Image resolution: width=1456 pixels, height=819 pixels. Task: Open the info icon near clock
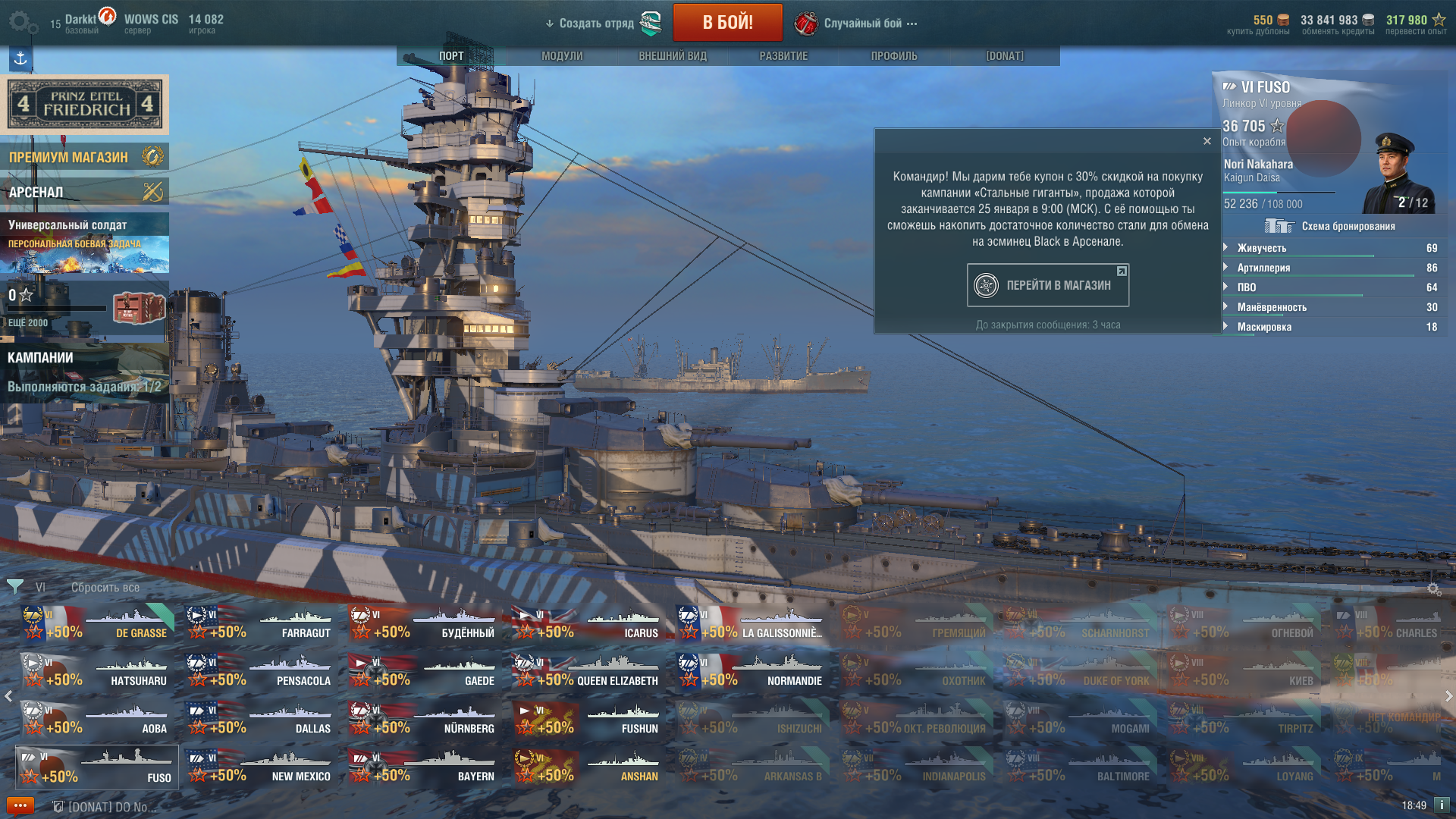pos(1442,805)
